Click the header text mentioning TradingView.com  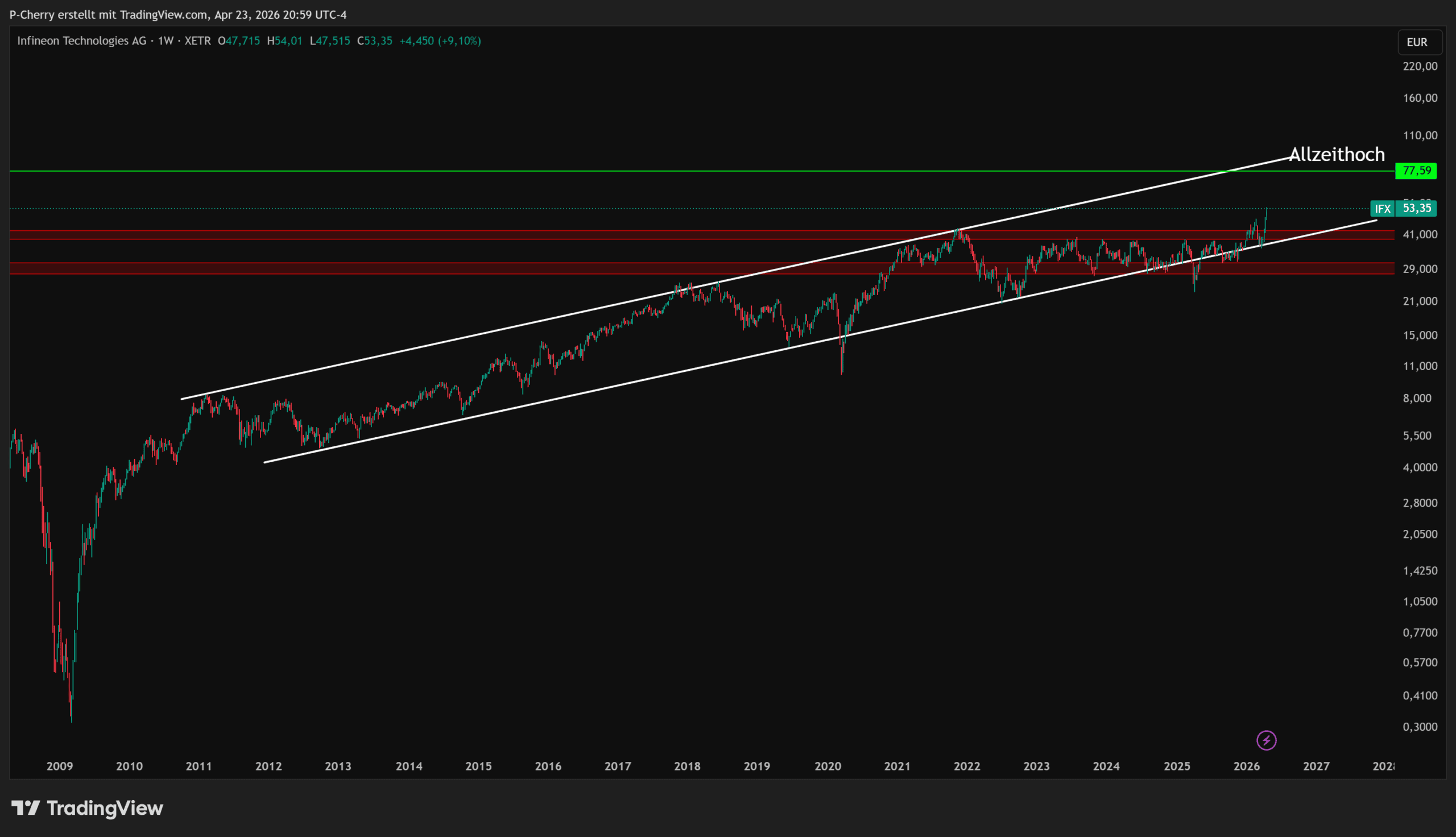pyautogui.click(x=178, y=14)
